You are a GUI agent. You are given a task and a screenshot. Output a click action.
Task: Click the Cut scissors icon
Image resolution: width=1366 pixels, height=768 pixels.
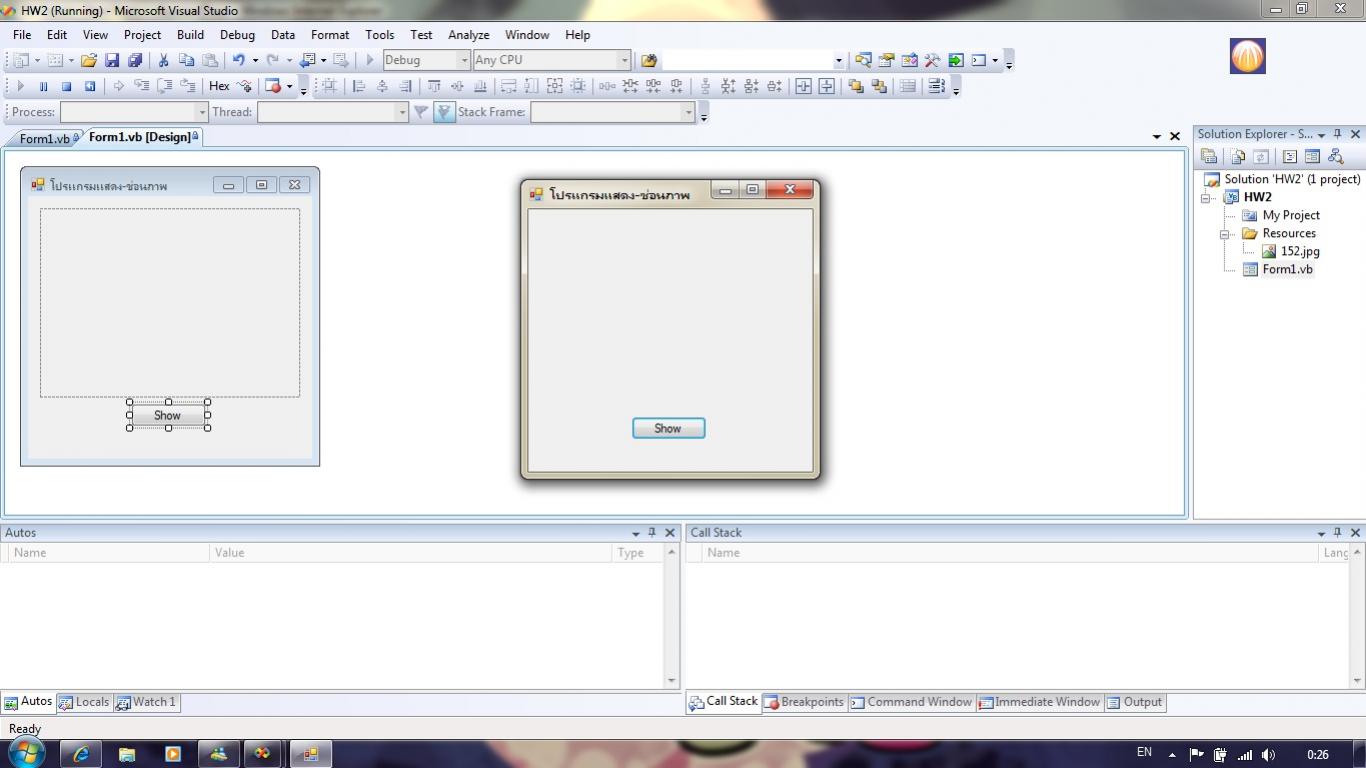coord(163,60)
